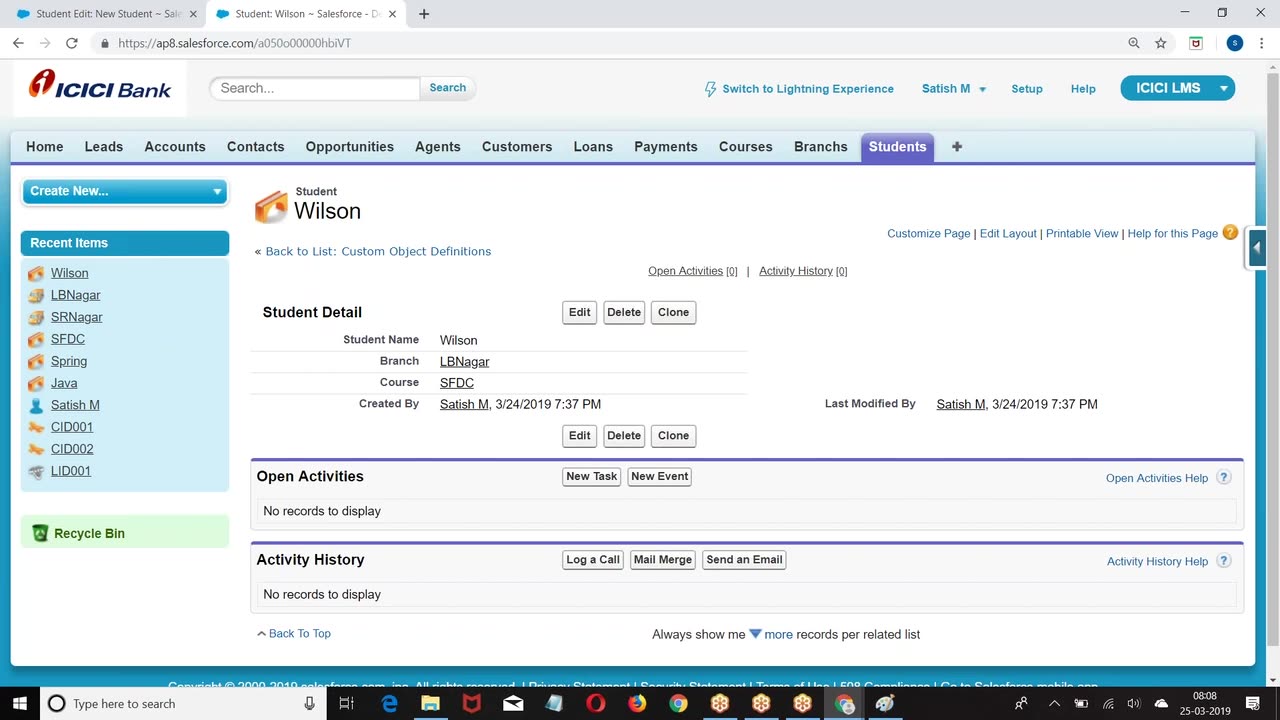Image resolution: width=1280 pixels, height=720 pixels.
Task: Click the Recycle Bin icon in the sidebar
Action: (40, 533)
